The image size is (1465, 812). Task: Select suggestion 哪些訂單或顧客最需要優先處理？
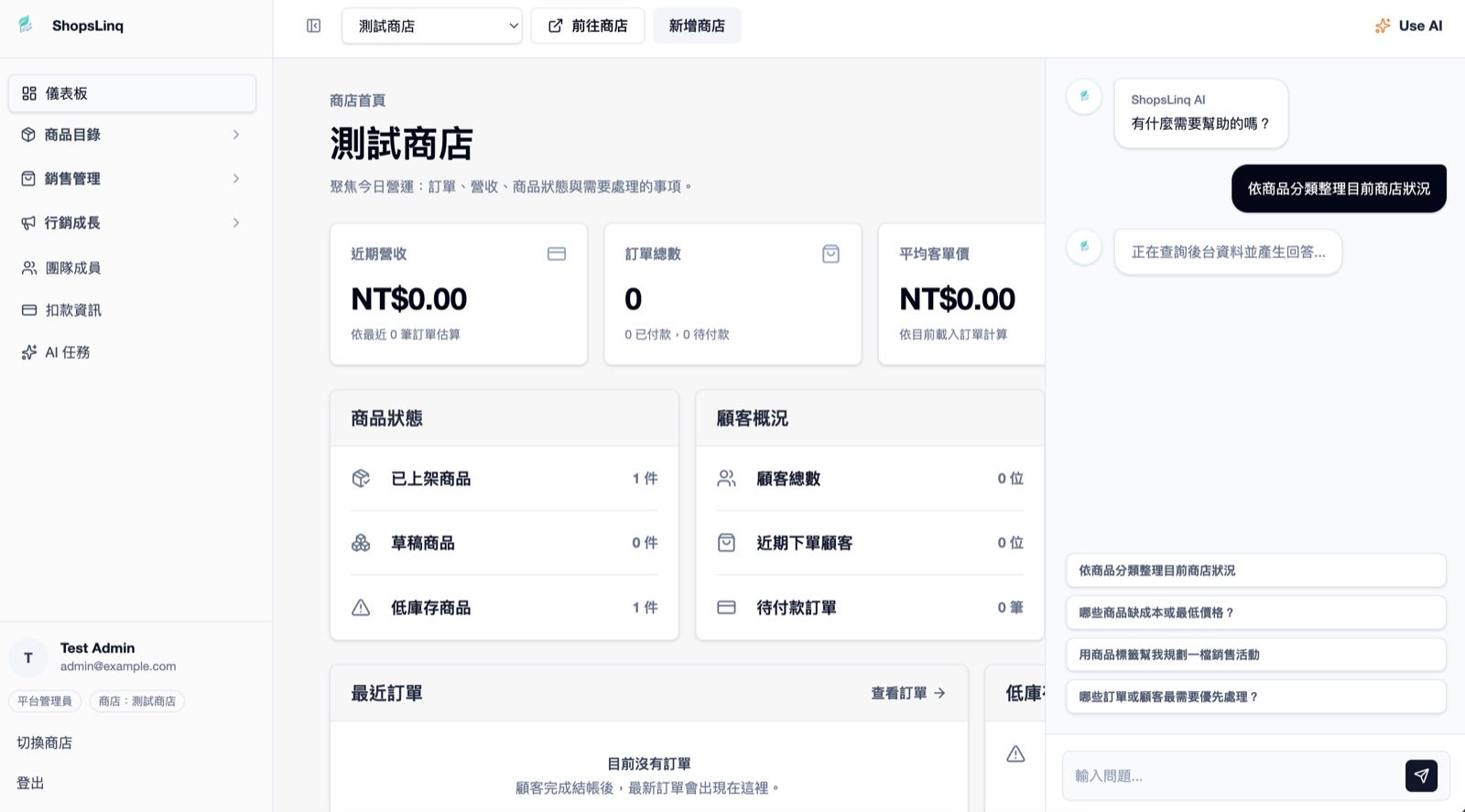click(1255, 697)
